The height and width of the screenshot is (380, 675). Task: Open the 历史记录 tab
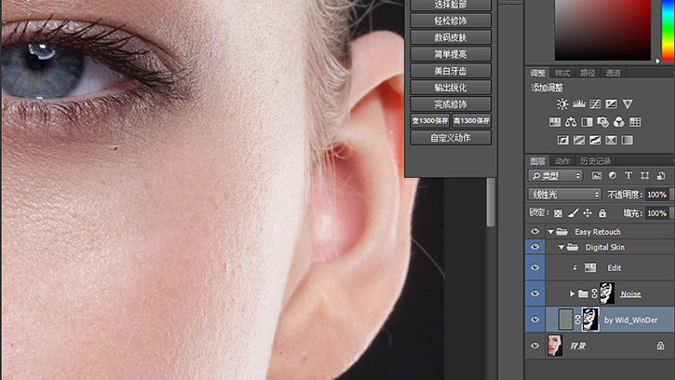coord(595,161)
